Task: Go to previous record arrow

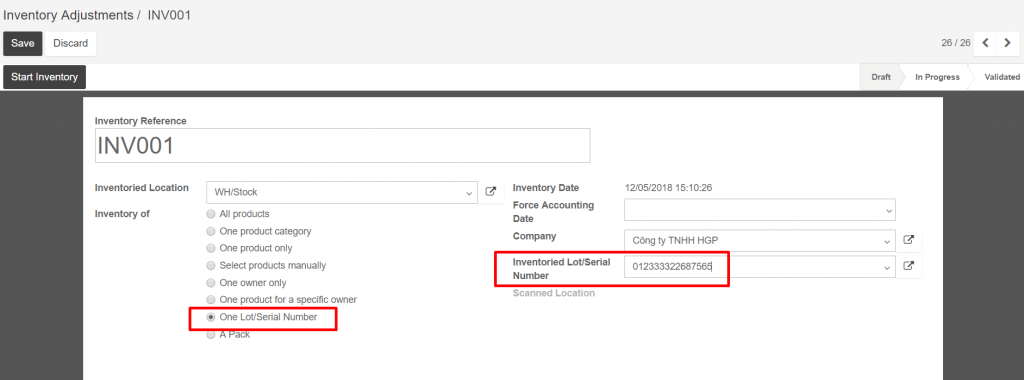Action: [x=985, y=43]
